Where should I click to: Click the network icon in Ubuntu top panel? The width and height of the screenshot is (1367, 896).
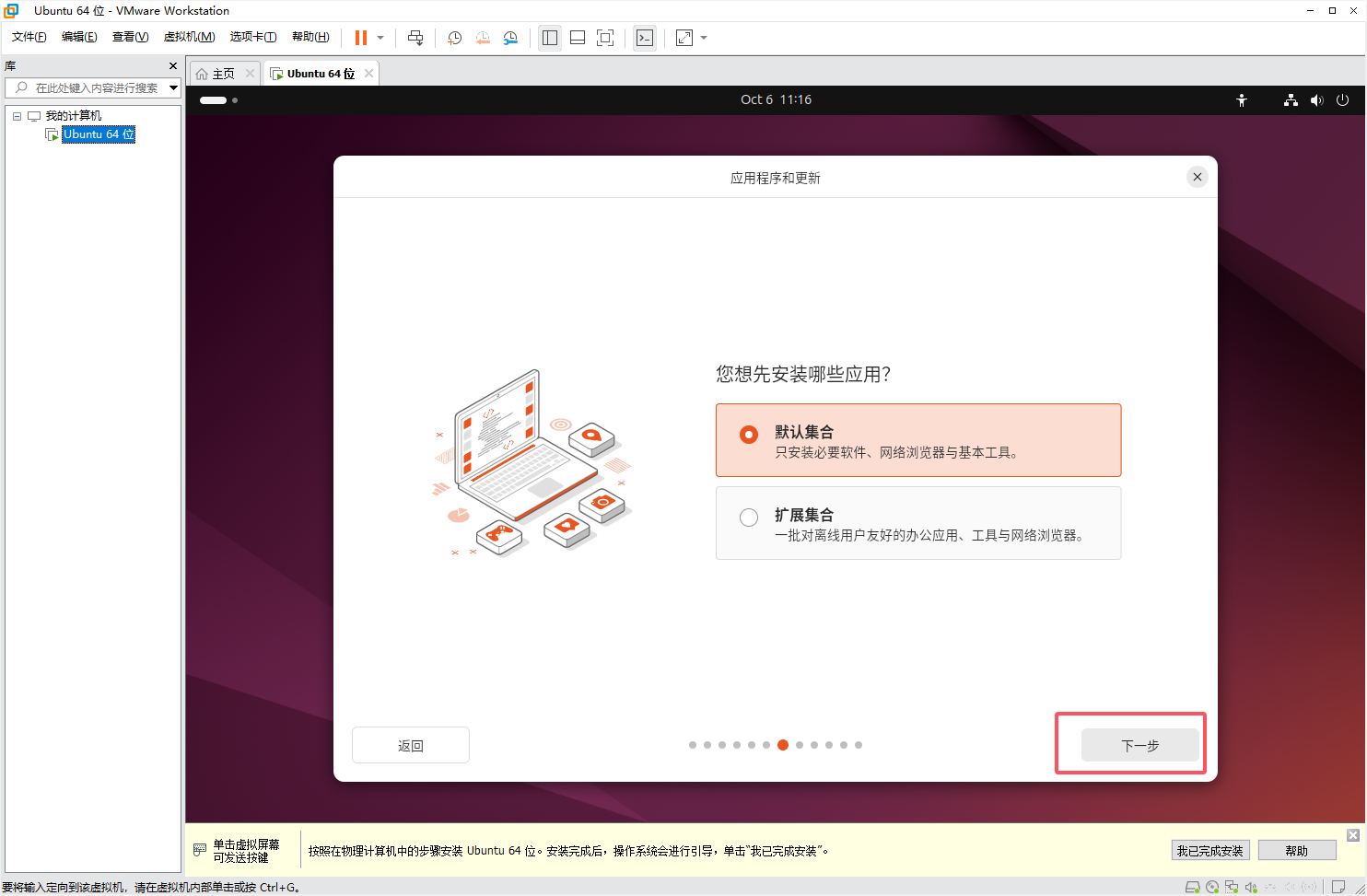[x=1291, y=100]
